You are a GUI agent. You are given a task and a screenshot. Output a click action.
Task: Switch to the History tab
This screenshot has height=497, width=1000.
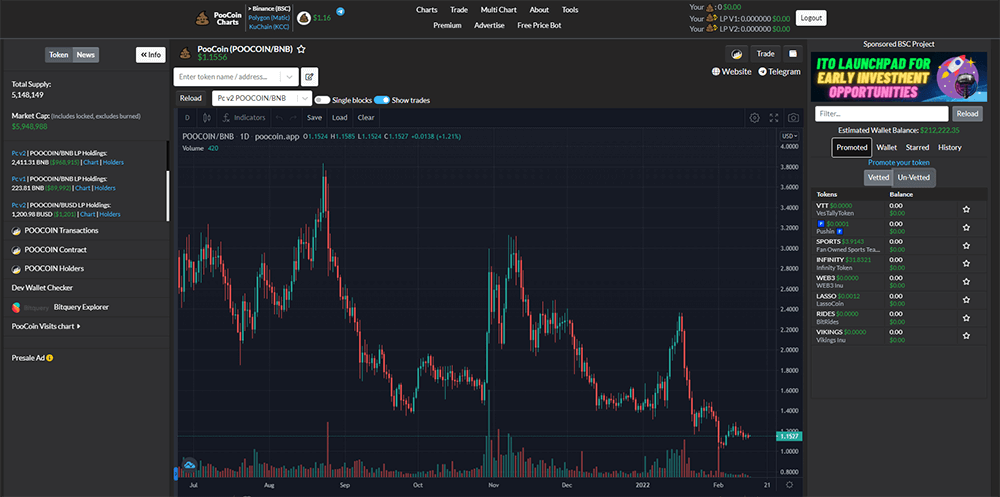click(x=950, y=147)
